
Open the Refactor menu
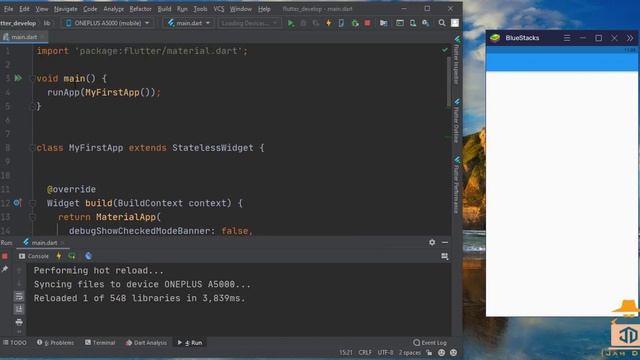[140, 9]
